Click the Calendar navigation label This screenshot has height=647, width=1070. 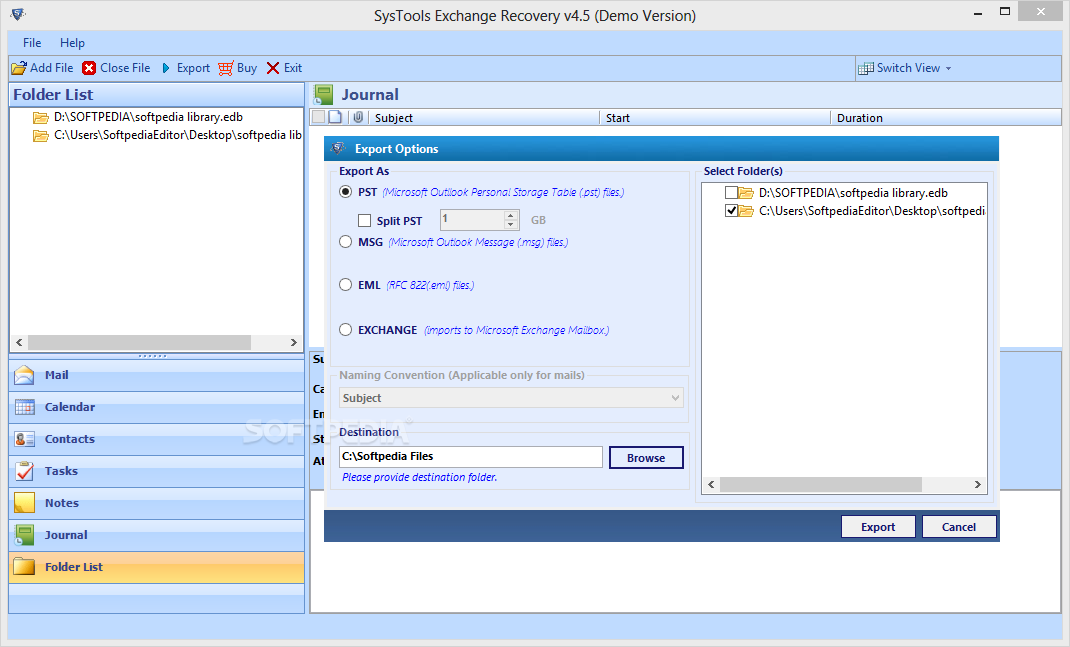coord(70,407)
